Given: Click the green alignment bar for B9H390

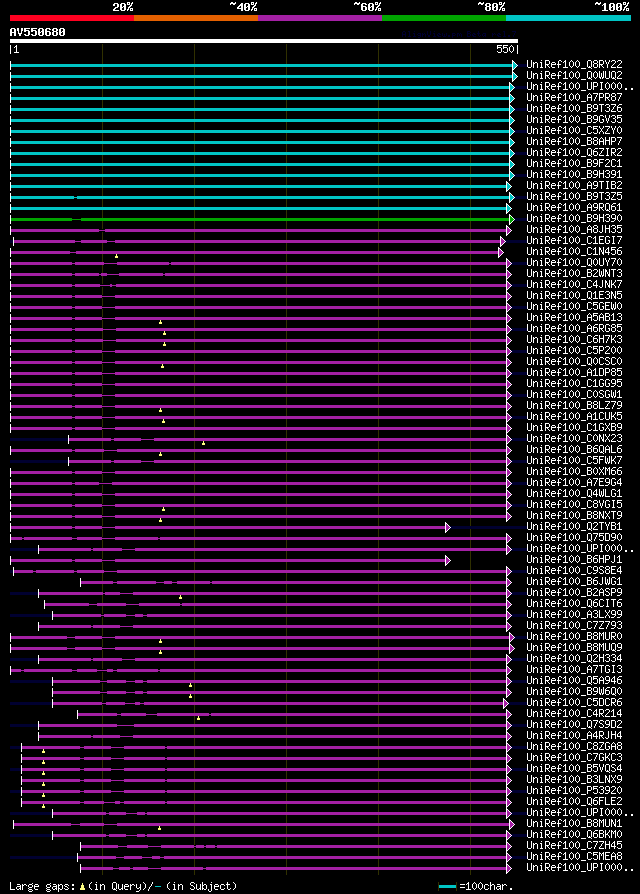Looking at the screenshot, I should (x=262, y=219).
